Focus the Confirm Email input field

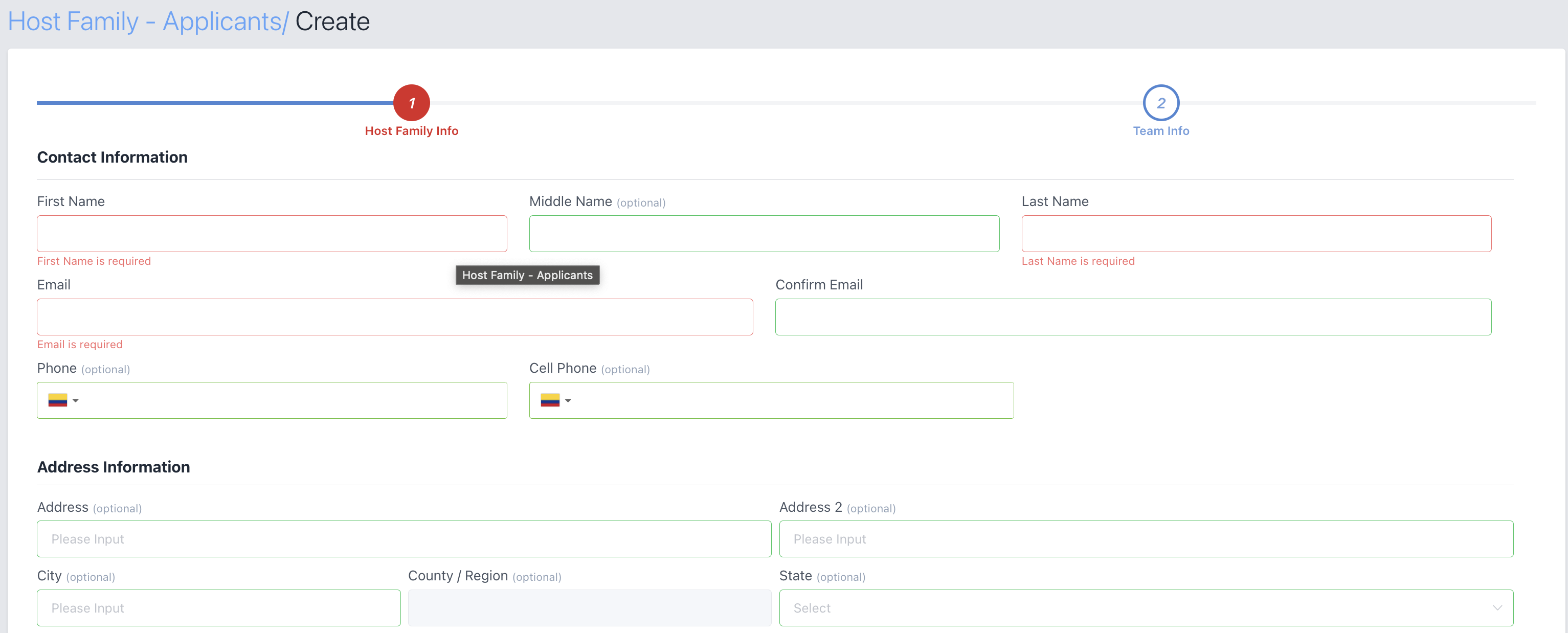[1133, 317]
